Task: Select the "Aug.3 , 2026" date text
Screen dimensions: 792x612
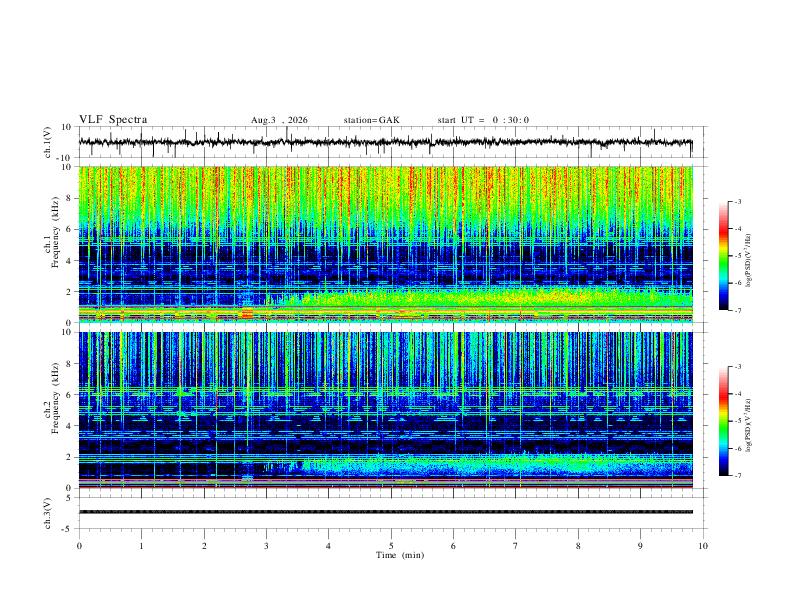Action: click(x=279, y=120)
